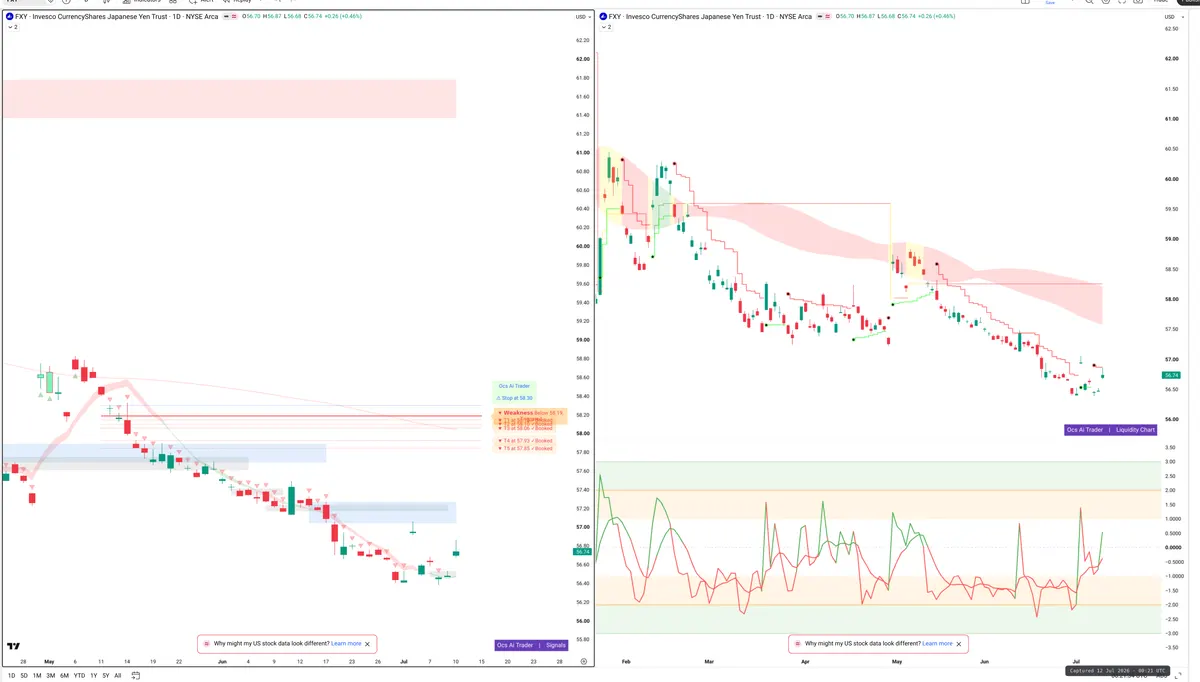
Task: Click the info icon in left chart notice
Action: [206, 644]
